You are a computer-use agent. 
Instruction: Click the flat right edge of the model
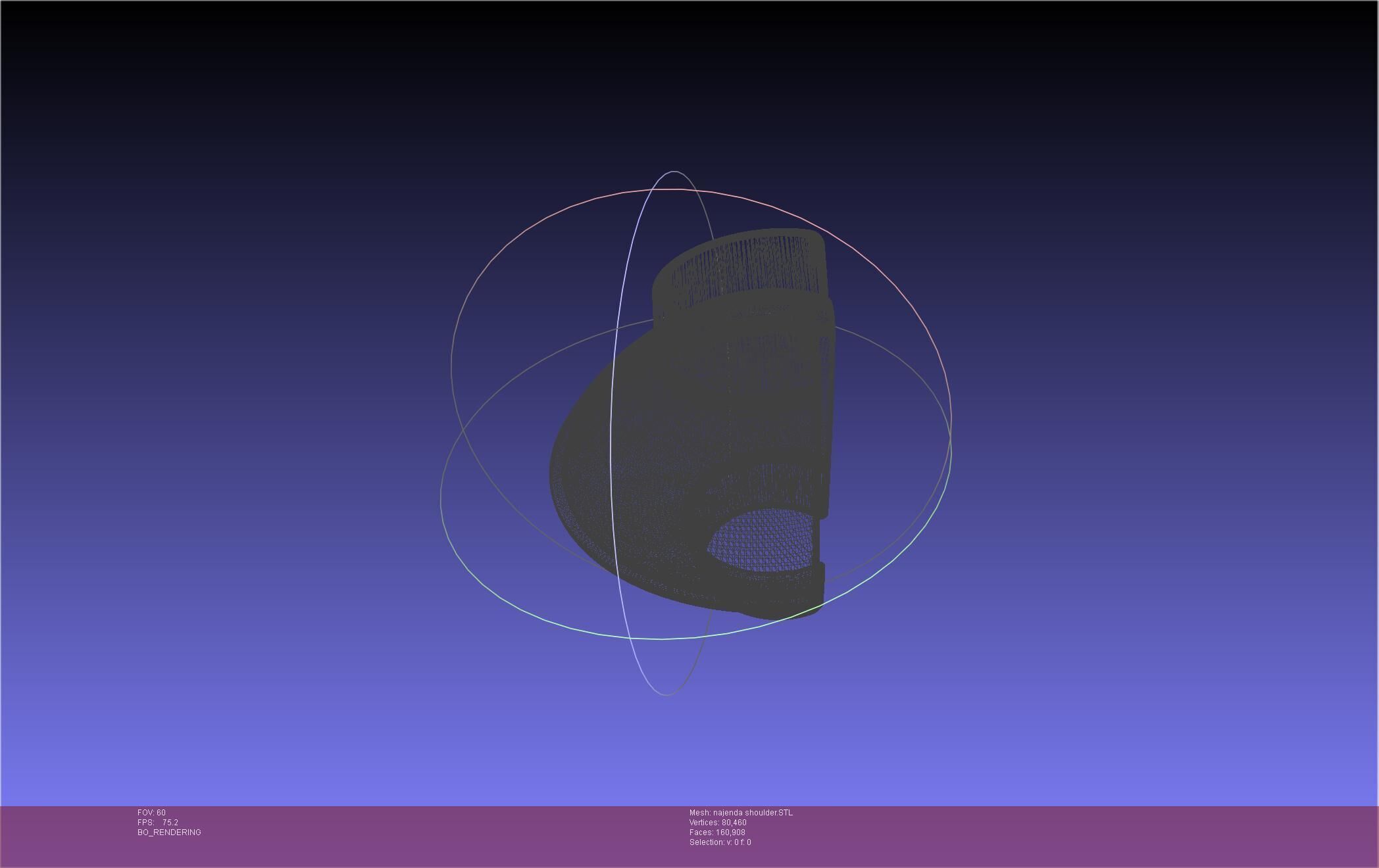tap(830, 408)
